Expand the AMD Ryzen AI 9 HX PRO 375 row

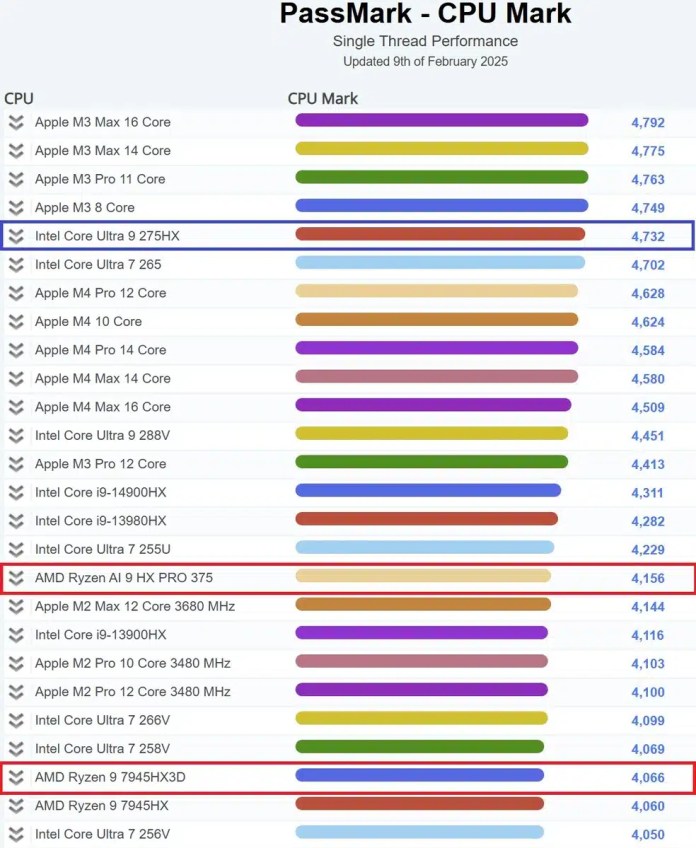click(x=16, y=578)
